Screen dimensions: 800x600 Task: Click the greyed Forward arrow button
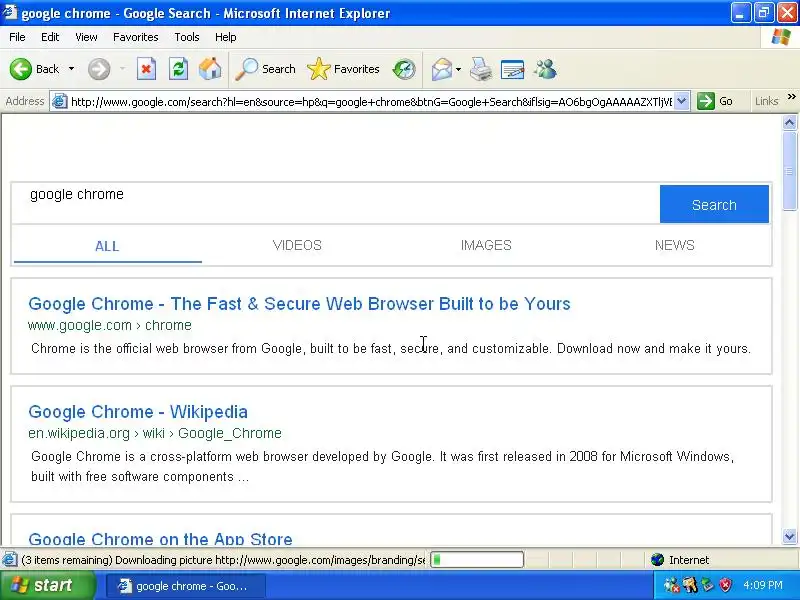(99, 69)
